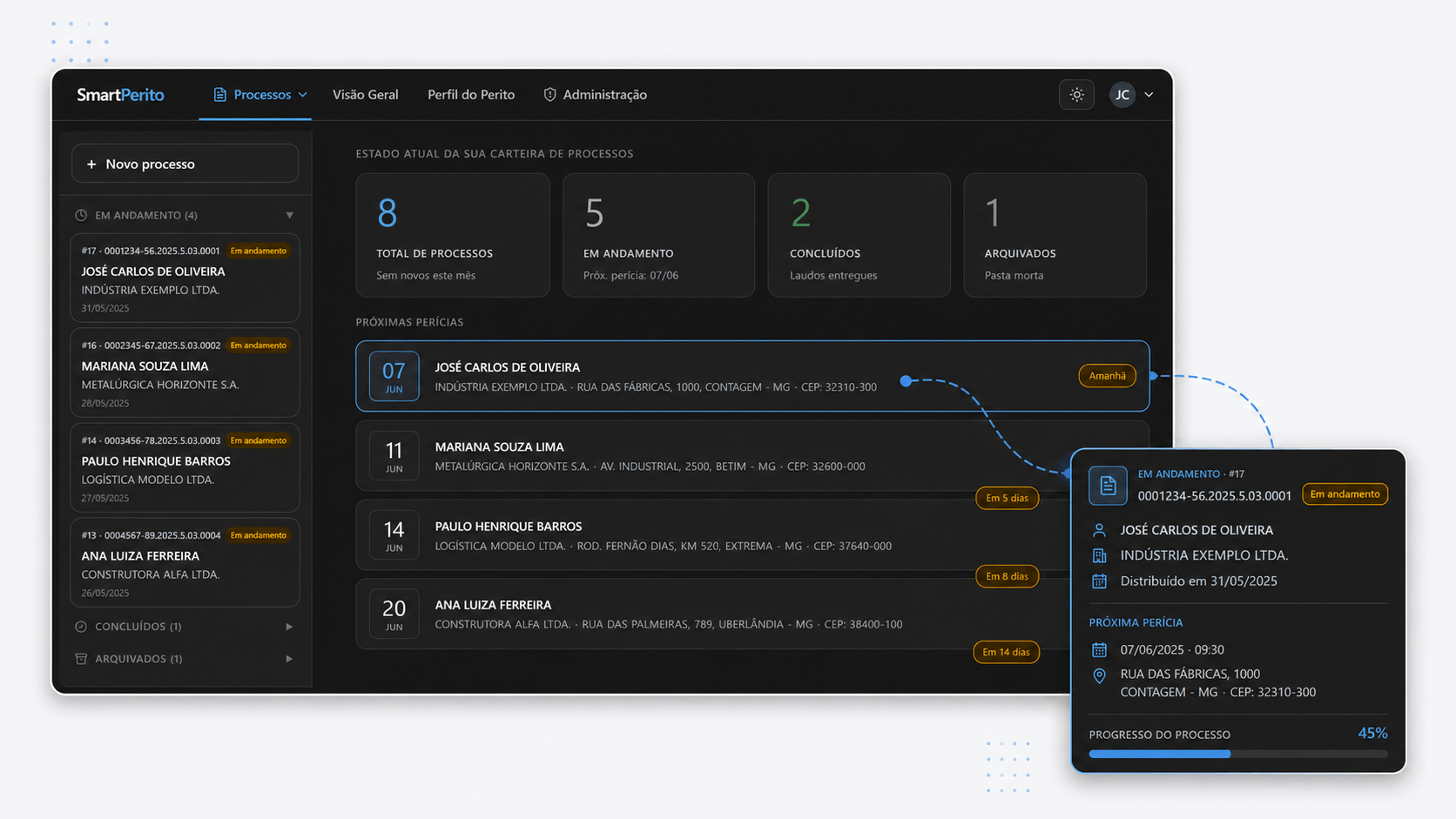The height and width of the screenshot is (819, 1456).
Task: Click the archive box icon beside Arquivados
Action: pyautogui.click(x=81, y=659)
